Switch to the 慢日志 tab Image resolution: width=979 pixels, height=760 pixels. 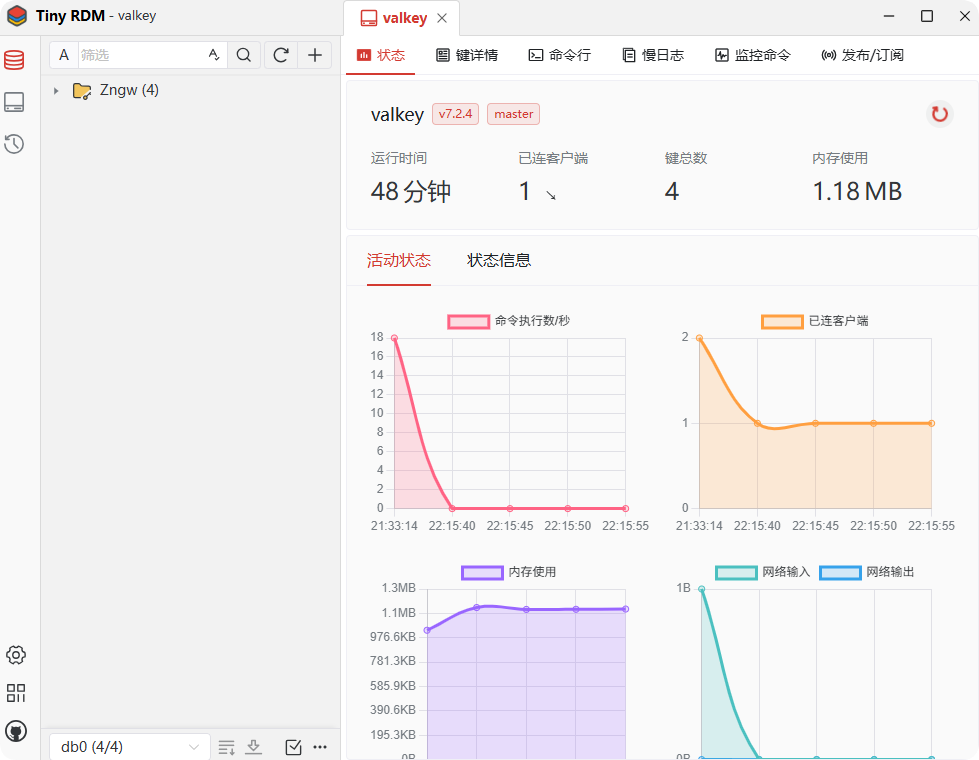[653, 55]
